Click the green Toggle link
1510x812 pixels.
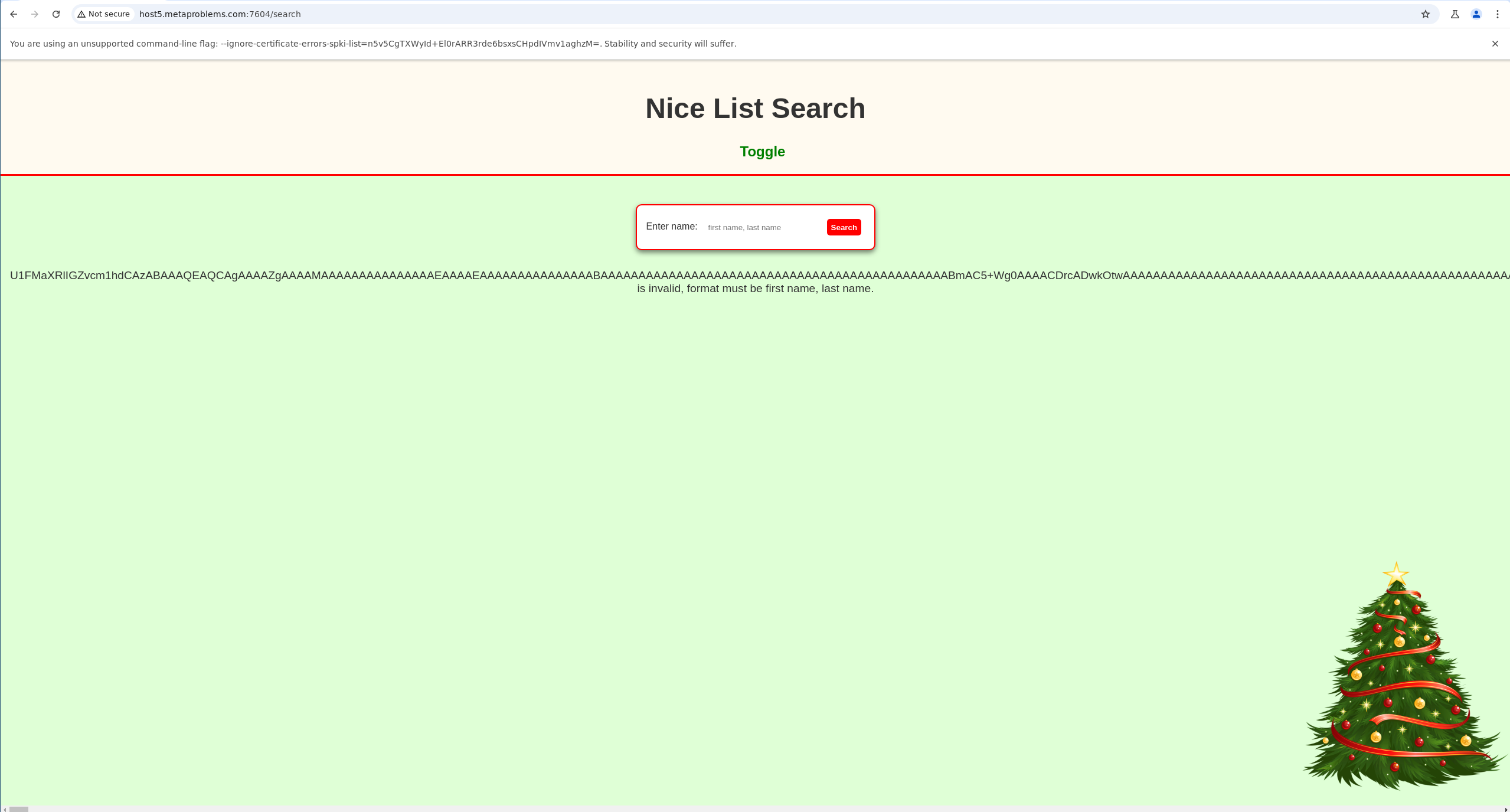[x=762, y=152]
